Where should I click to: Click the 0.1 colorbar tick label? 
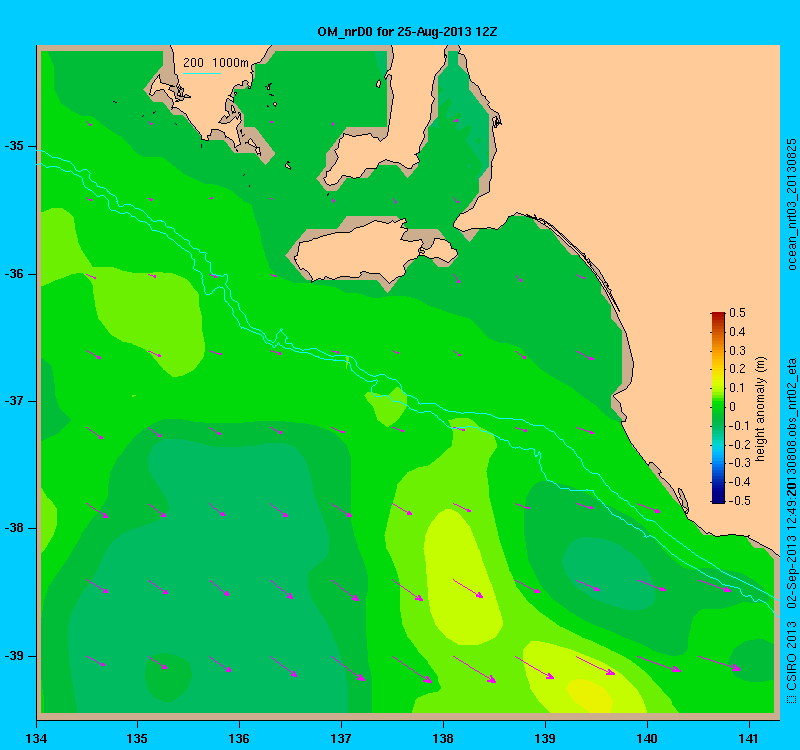(x=737, y=388)
